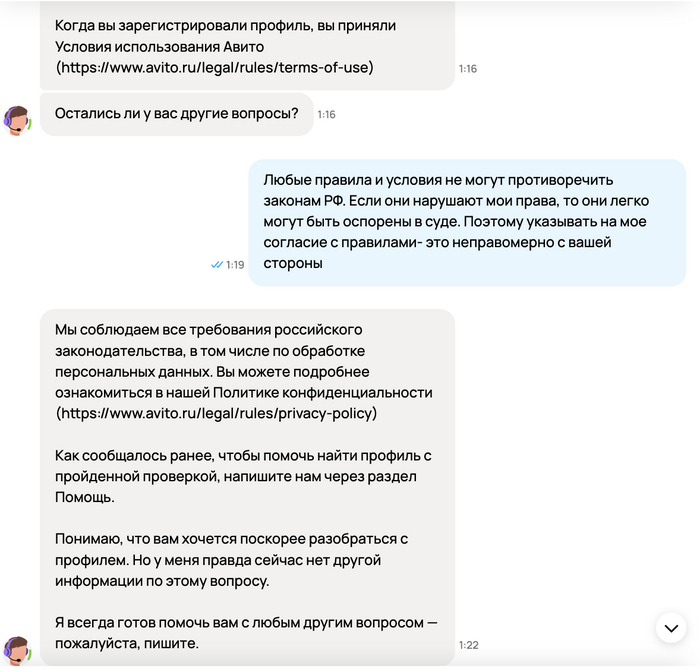Click the scroll-to-bottom chevron button
The width and height of the screenshot is (700, 669).
[671, 628]
